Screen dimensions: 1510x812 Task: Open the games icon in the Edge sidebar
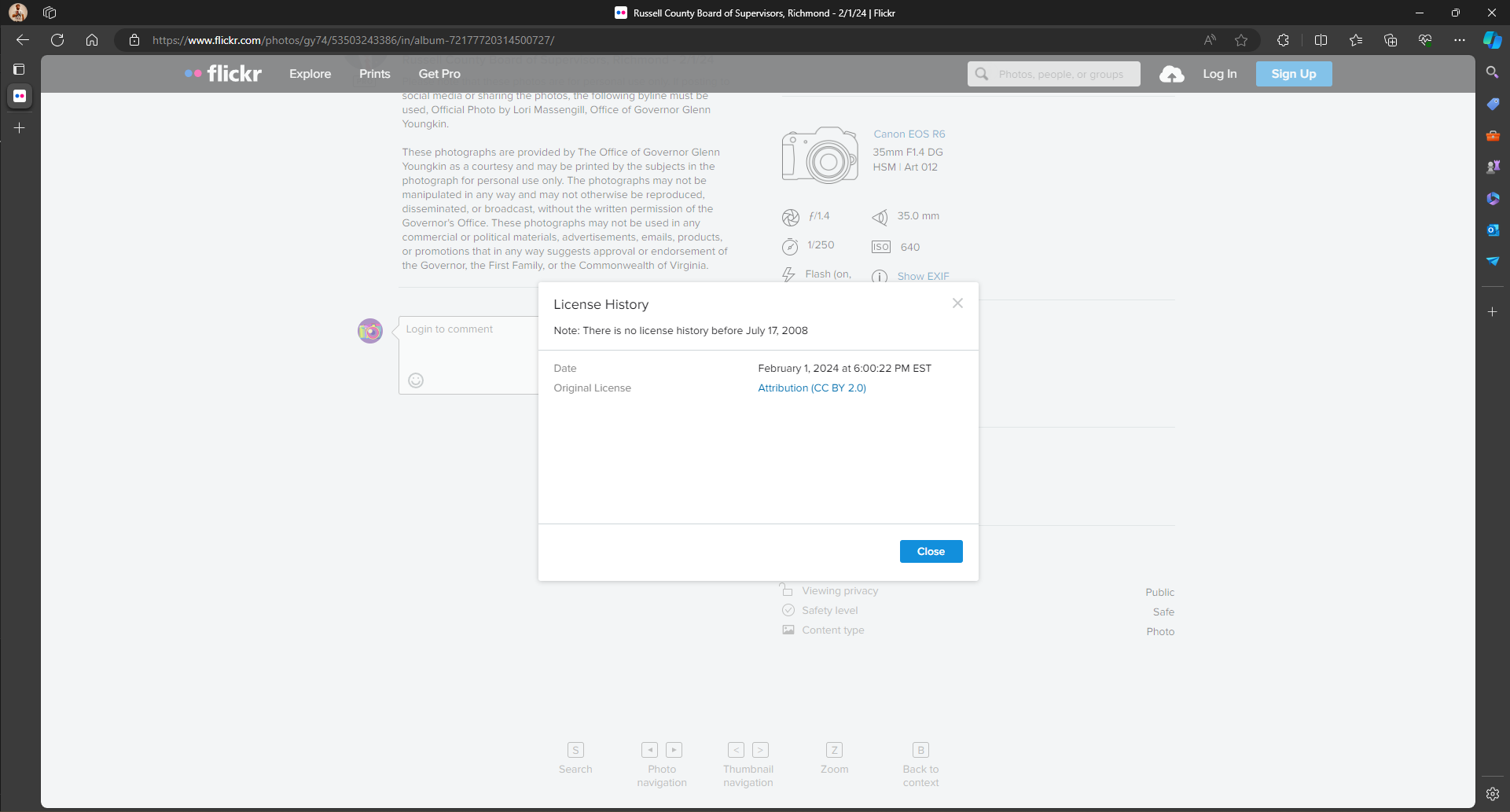(1494, 166)
